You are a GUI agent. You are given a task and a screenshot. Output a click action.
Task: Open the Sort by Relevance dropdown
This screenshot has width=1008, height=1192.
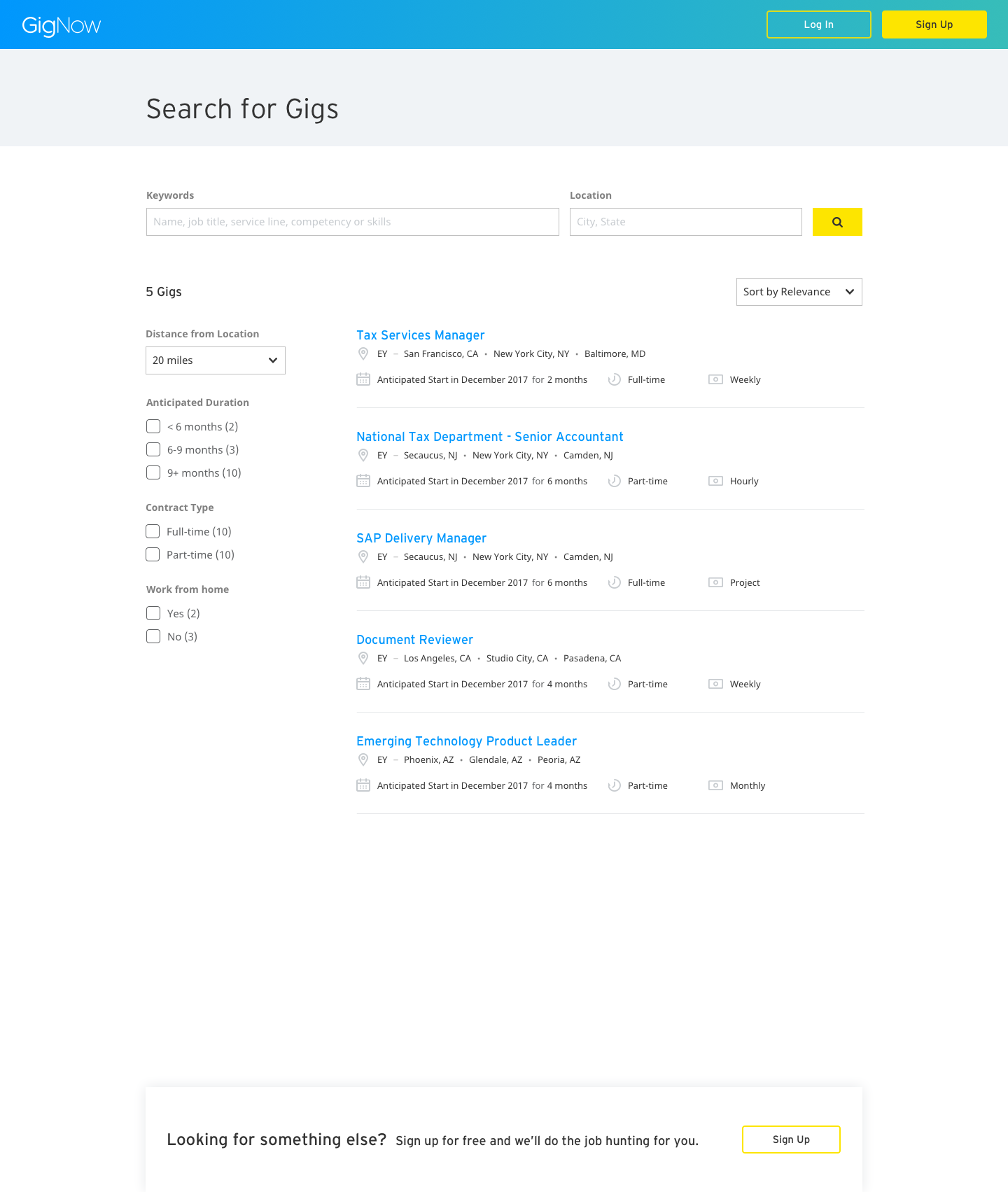(x=799, y=292)
